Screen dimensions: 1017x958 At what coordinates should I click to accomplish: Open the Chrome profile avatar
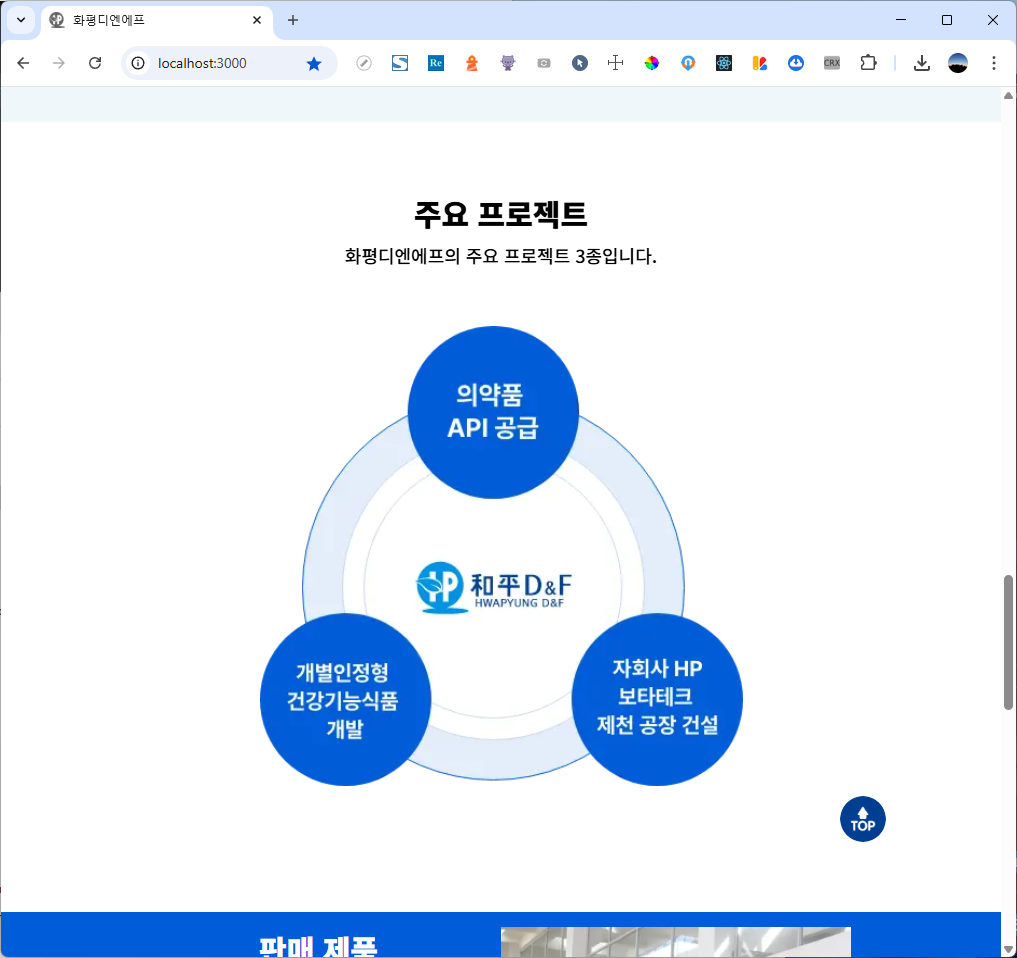pyautogui.click(x=958, y=63)
